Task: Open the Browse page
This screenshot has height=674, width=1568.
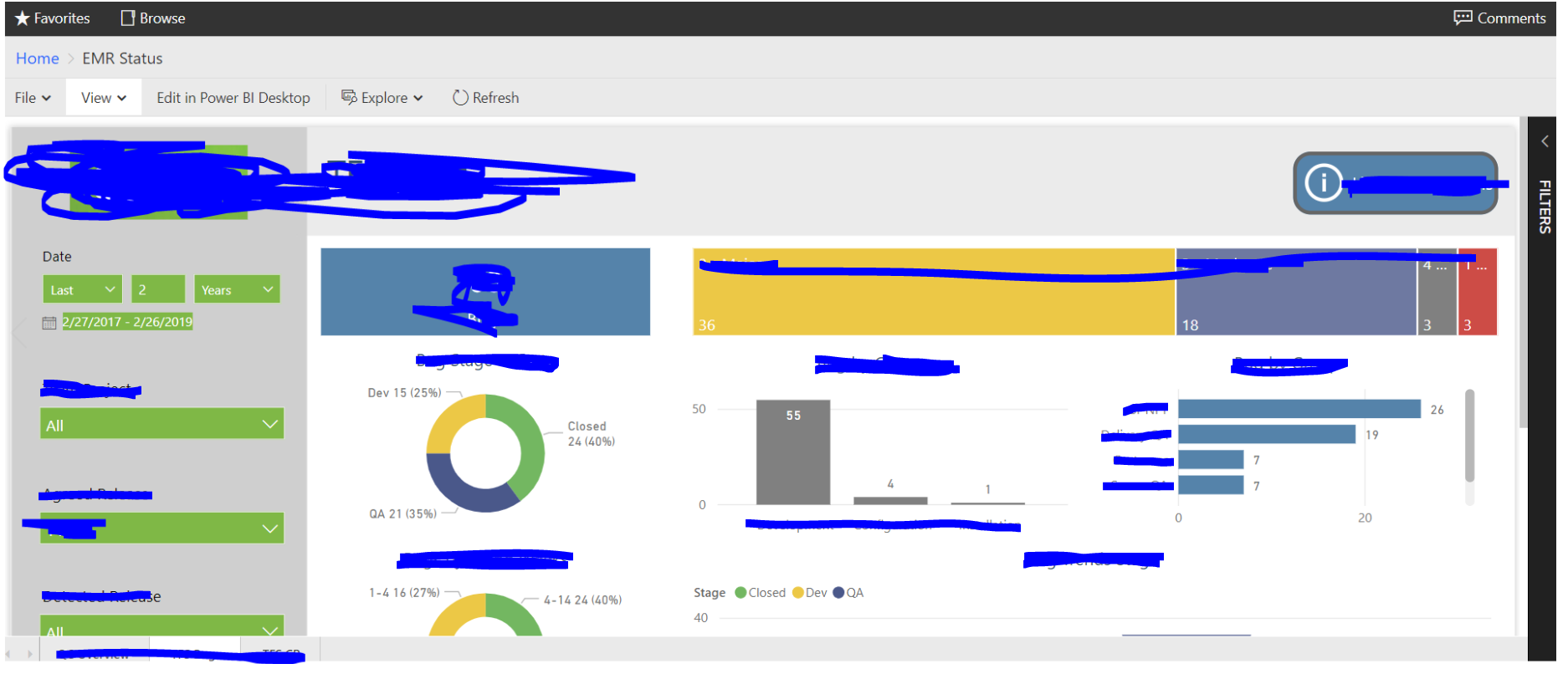Action: tap(153, 18)
